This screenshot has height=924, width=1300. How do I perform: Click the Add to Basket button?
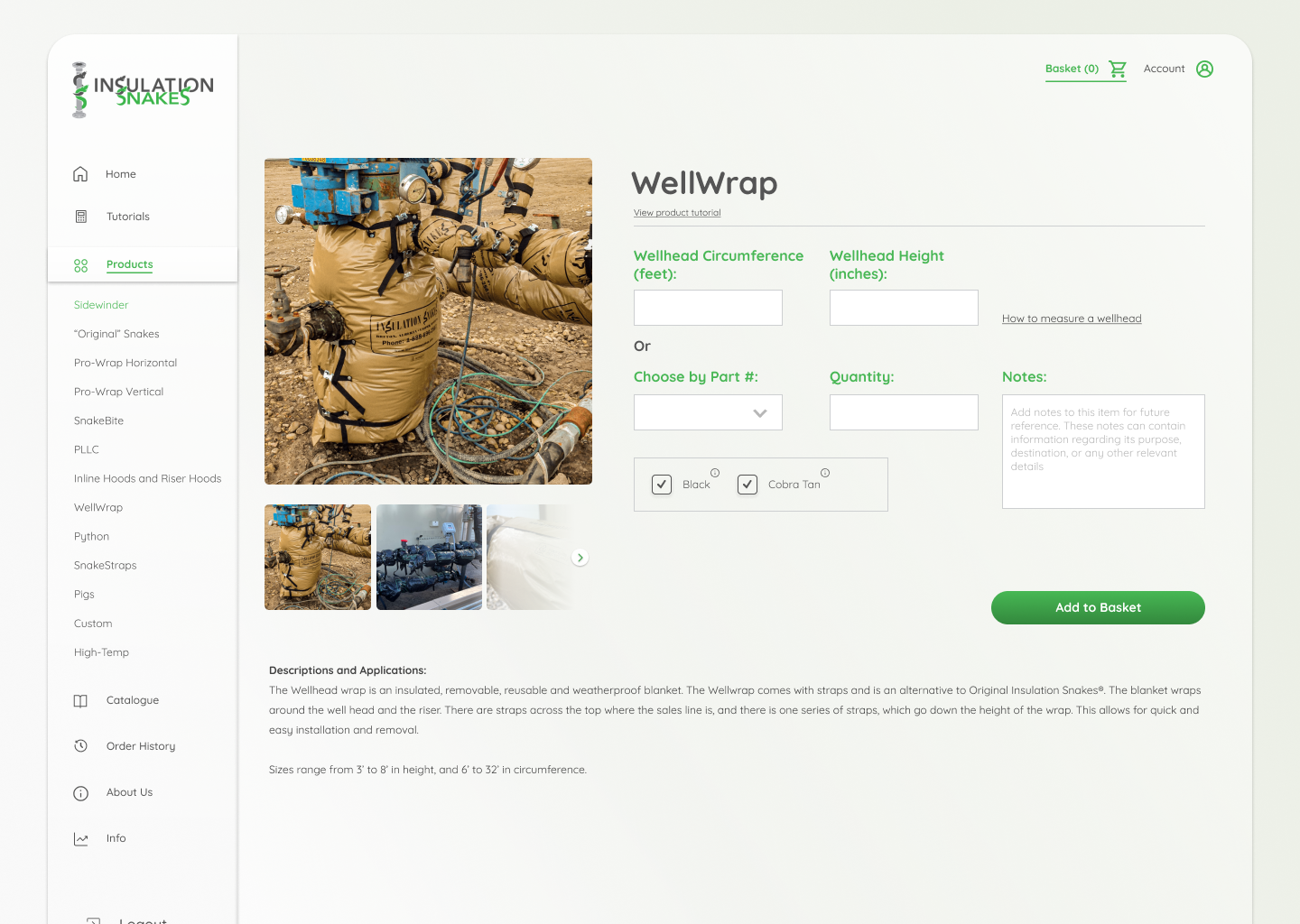[1098, 607]
